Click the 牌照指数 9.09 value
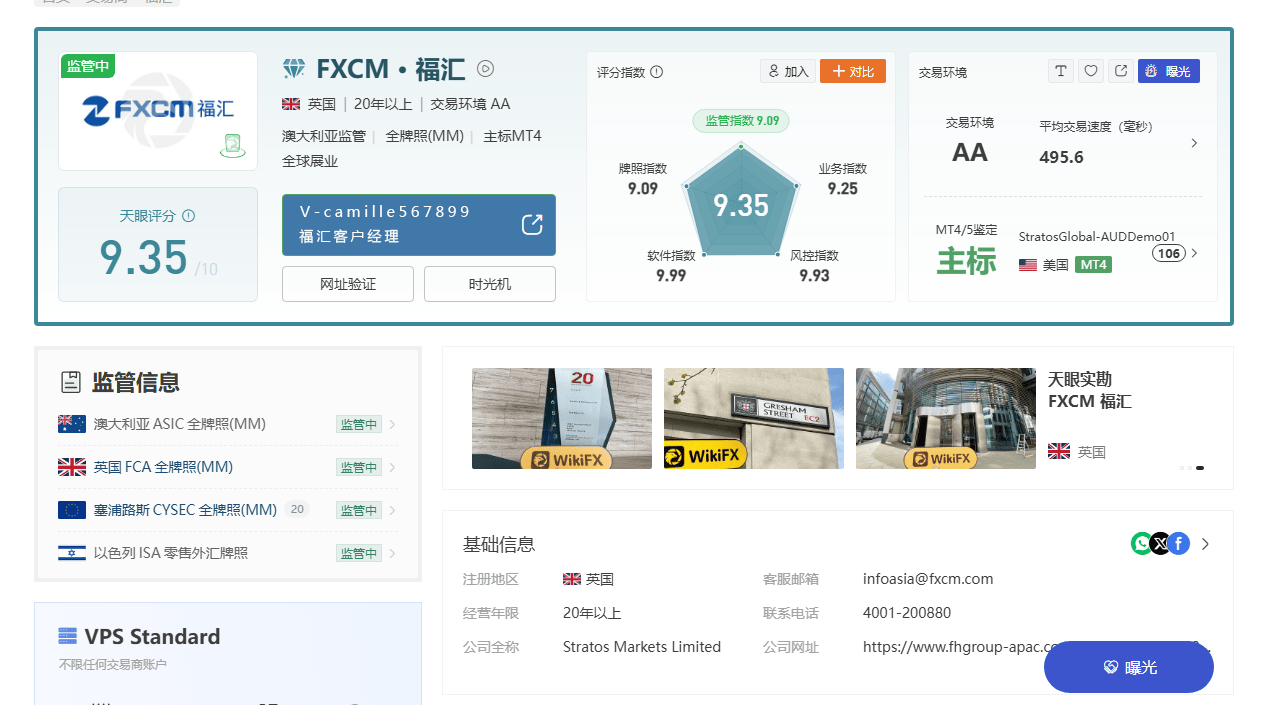The height and width of the screenshot is (705, 1262). (643, 188)
